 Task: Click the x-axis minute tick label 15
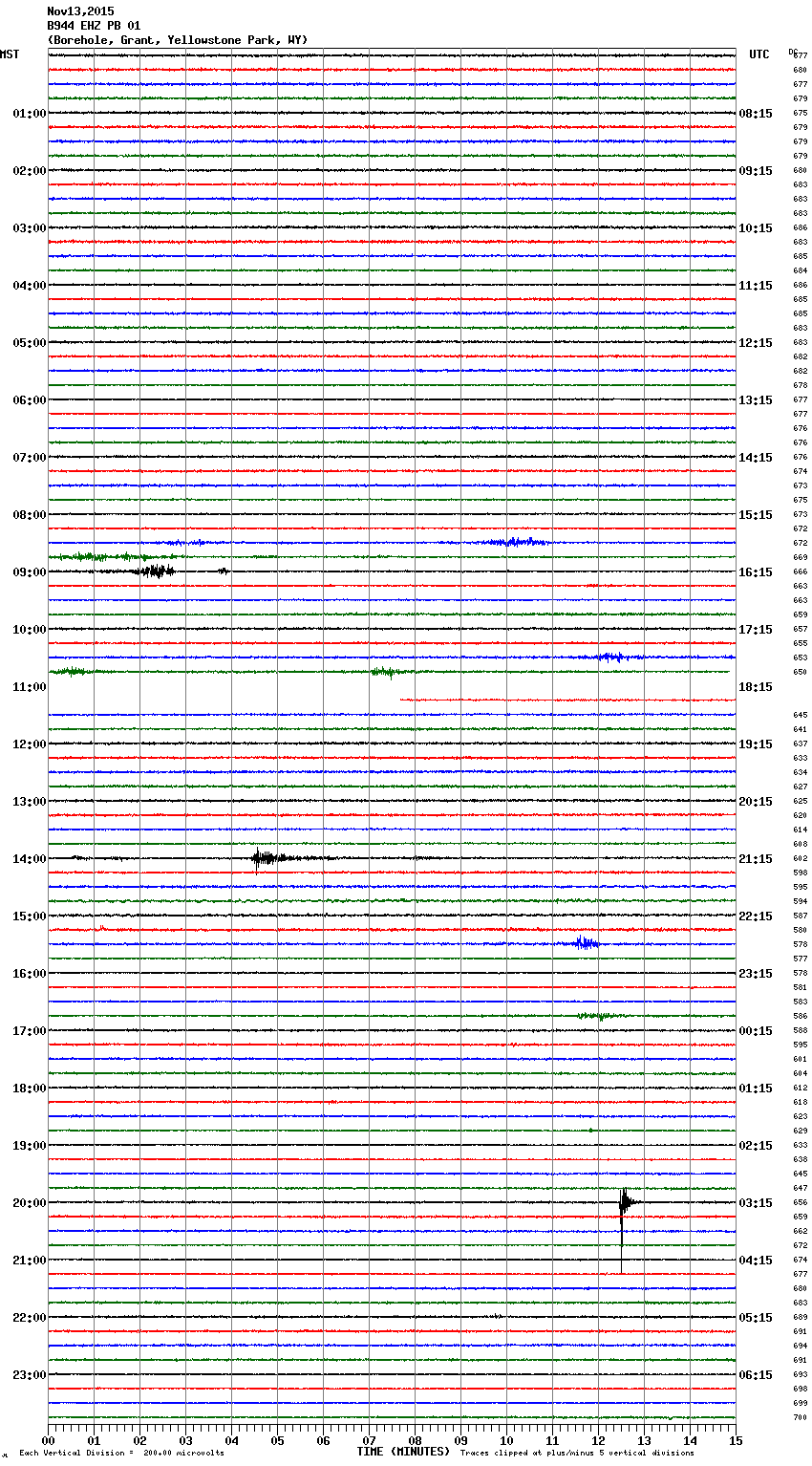736,1441
